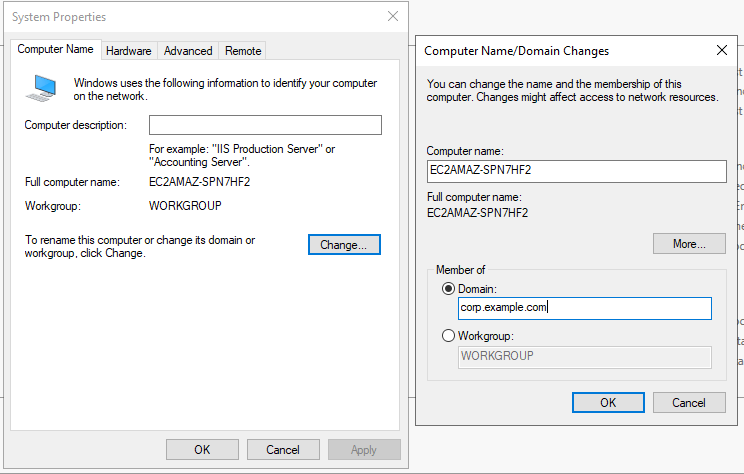Click the computer icon in System Properties

coord(41,88)
